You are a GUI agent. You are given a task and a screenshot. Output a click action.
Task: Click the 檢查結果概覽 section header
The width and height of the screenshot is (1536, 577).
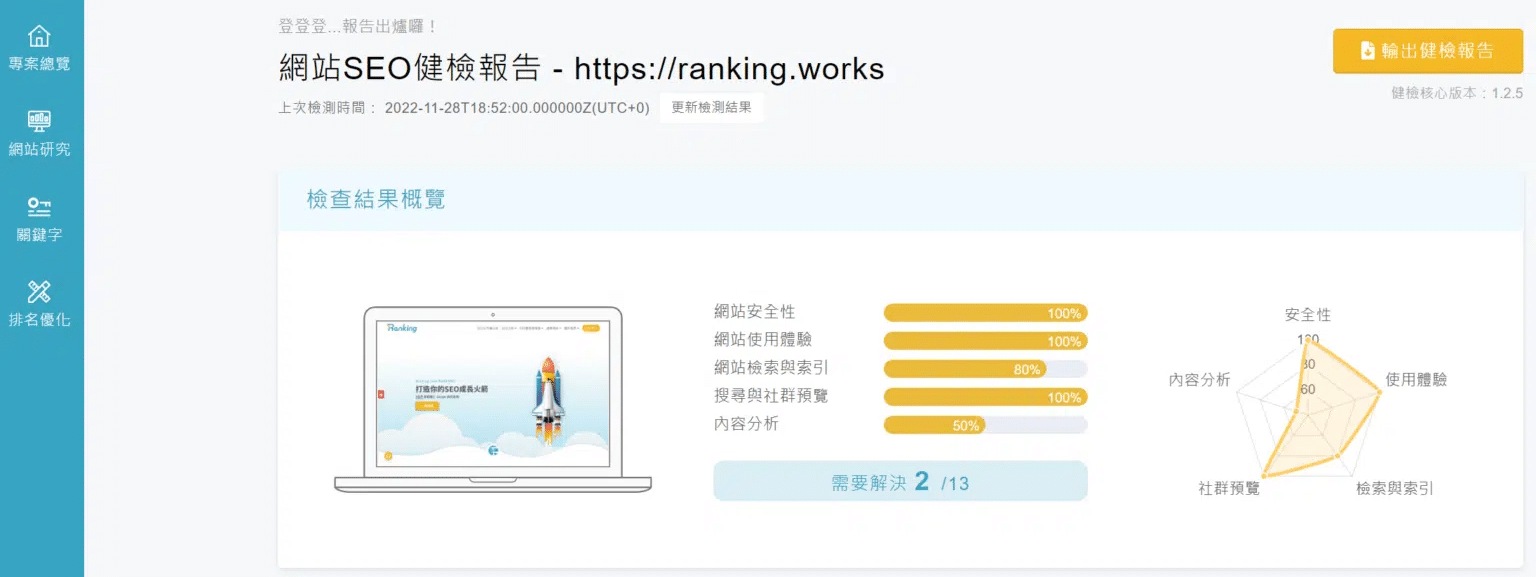click(x=376, y=199)
